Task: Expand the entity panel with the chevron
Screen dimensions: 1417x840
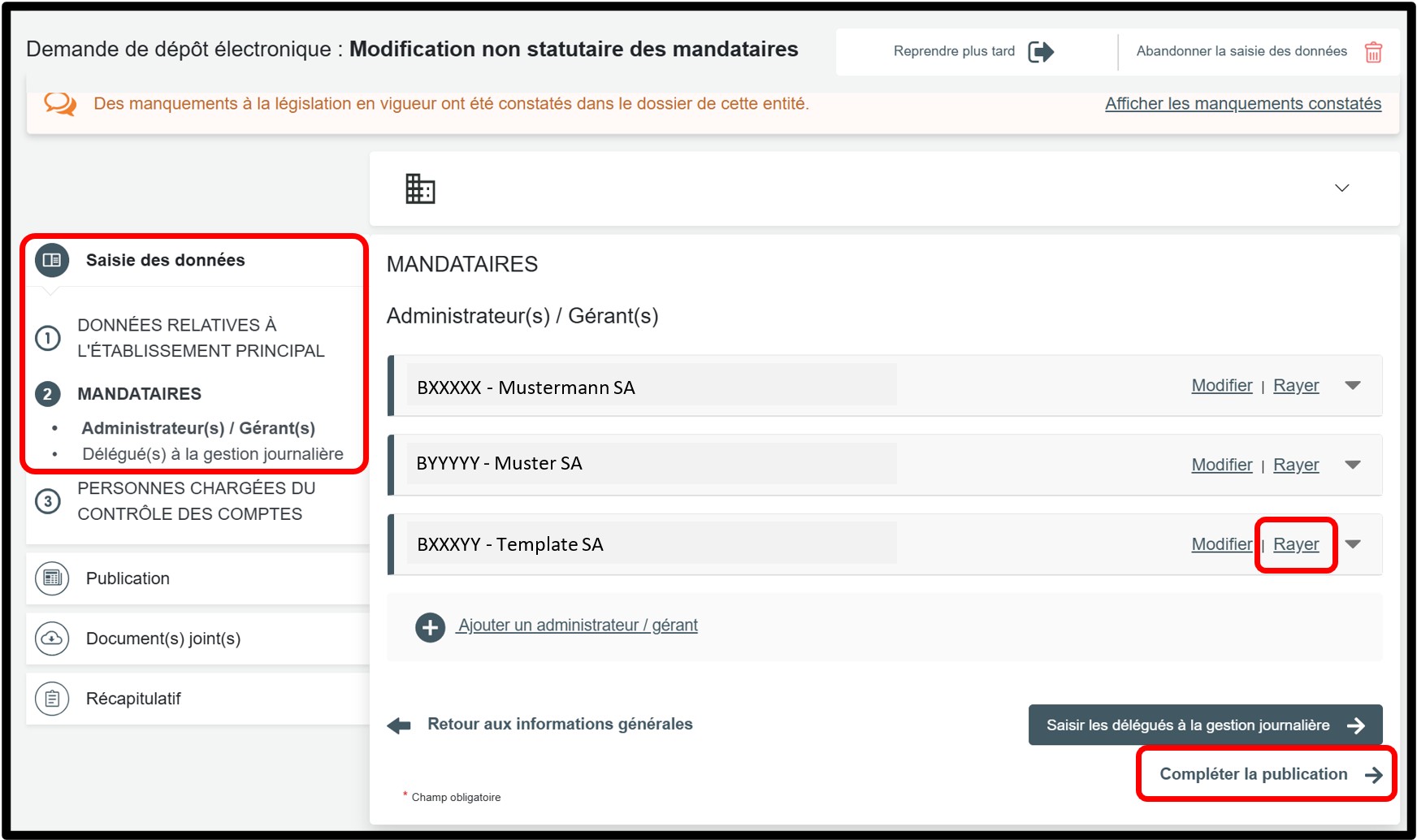Action: tap(1342, 188)
